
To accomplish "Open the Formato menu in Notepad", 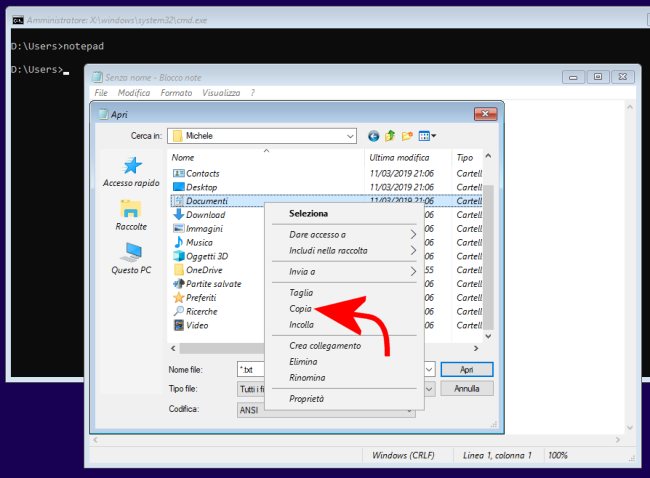I will coord(176,93).
